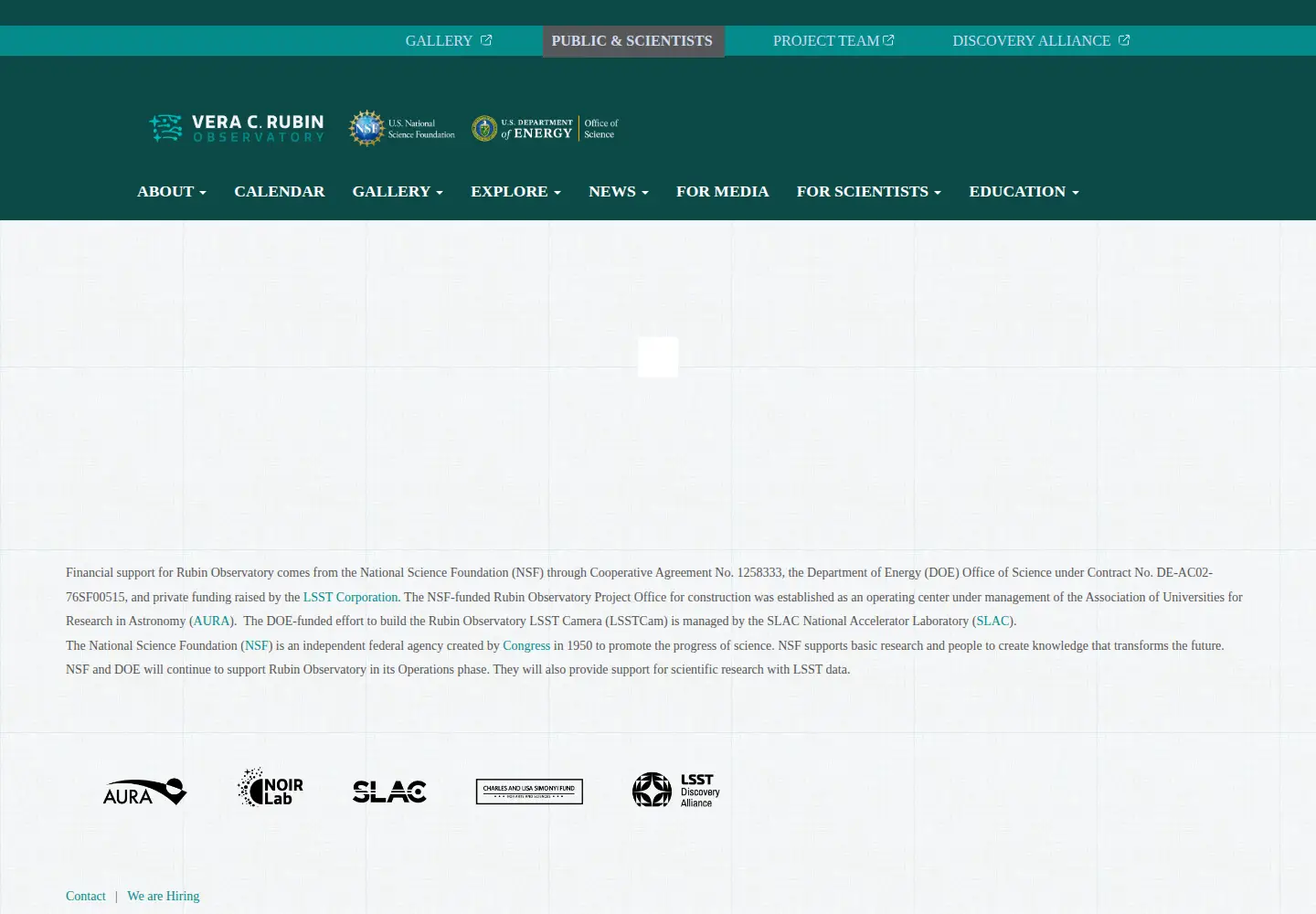
Task: Select the Public & Scientists tab
Action: (632, 41)
